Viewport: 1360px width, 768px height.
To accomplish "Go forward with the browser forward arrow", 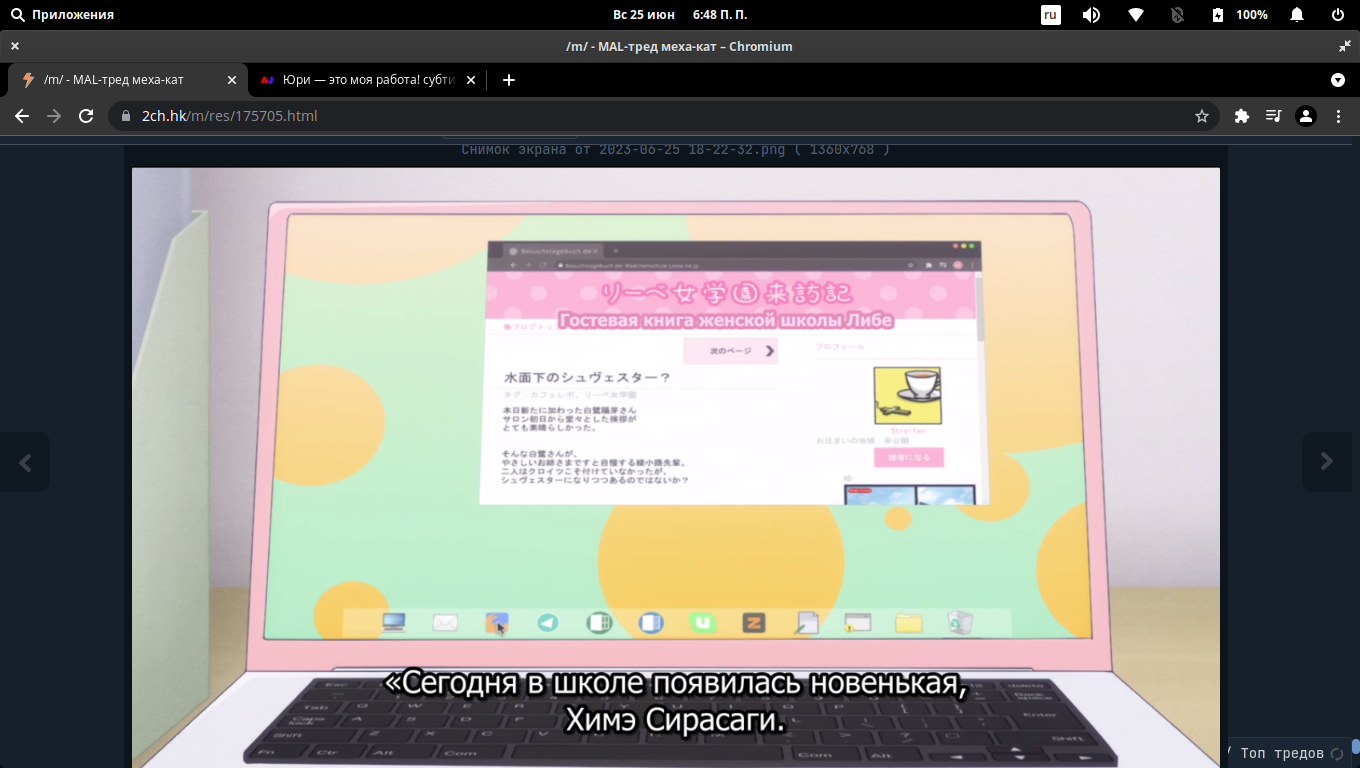I will 54,116.
